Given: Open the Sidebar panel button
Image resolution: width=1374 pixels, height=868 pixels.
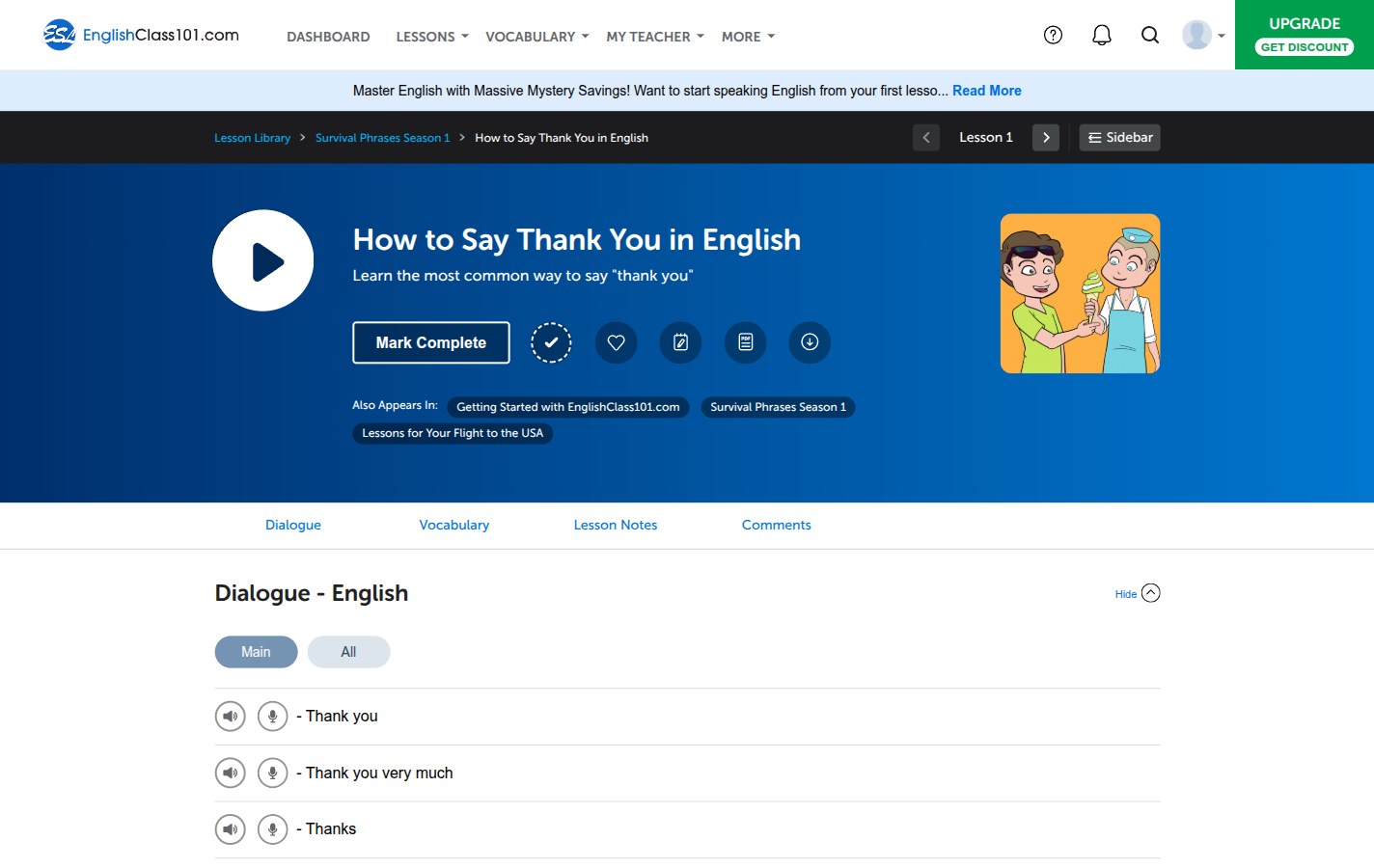Looking at the screenshot, I should 1119,138.
